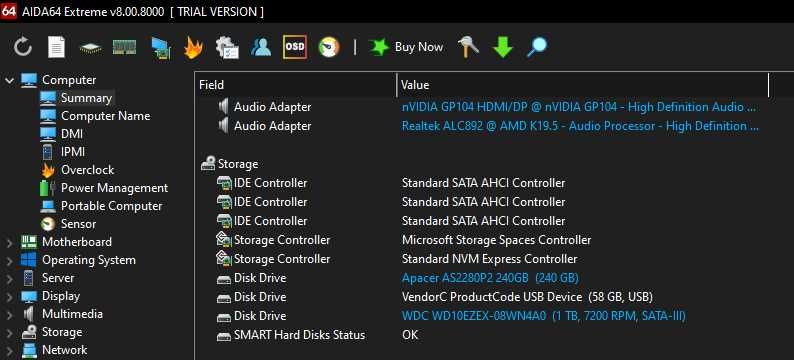Screen dimensions: 794x360
Task: Expand the Server tree node
Action: [x=9, y=278]
